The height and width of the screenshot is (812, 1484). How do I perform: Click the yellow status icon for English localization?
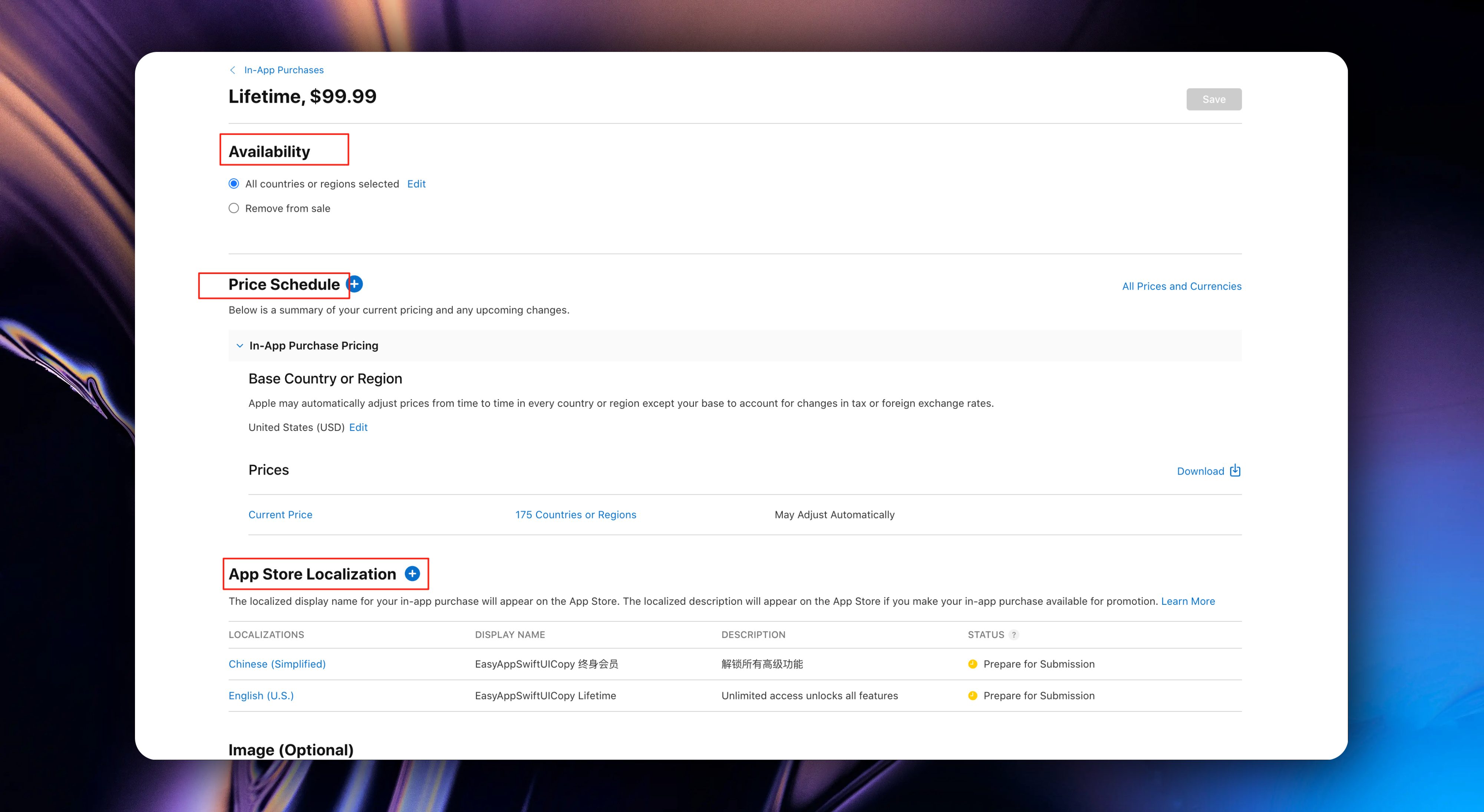tap(972, 696)
